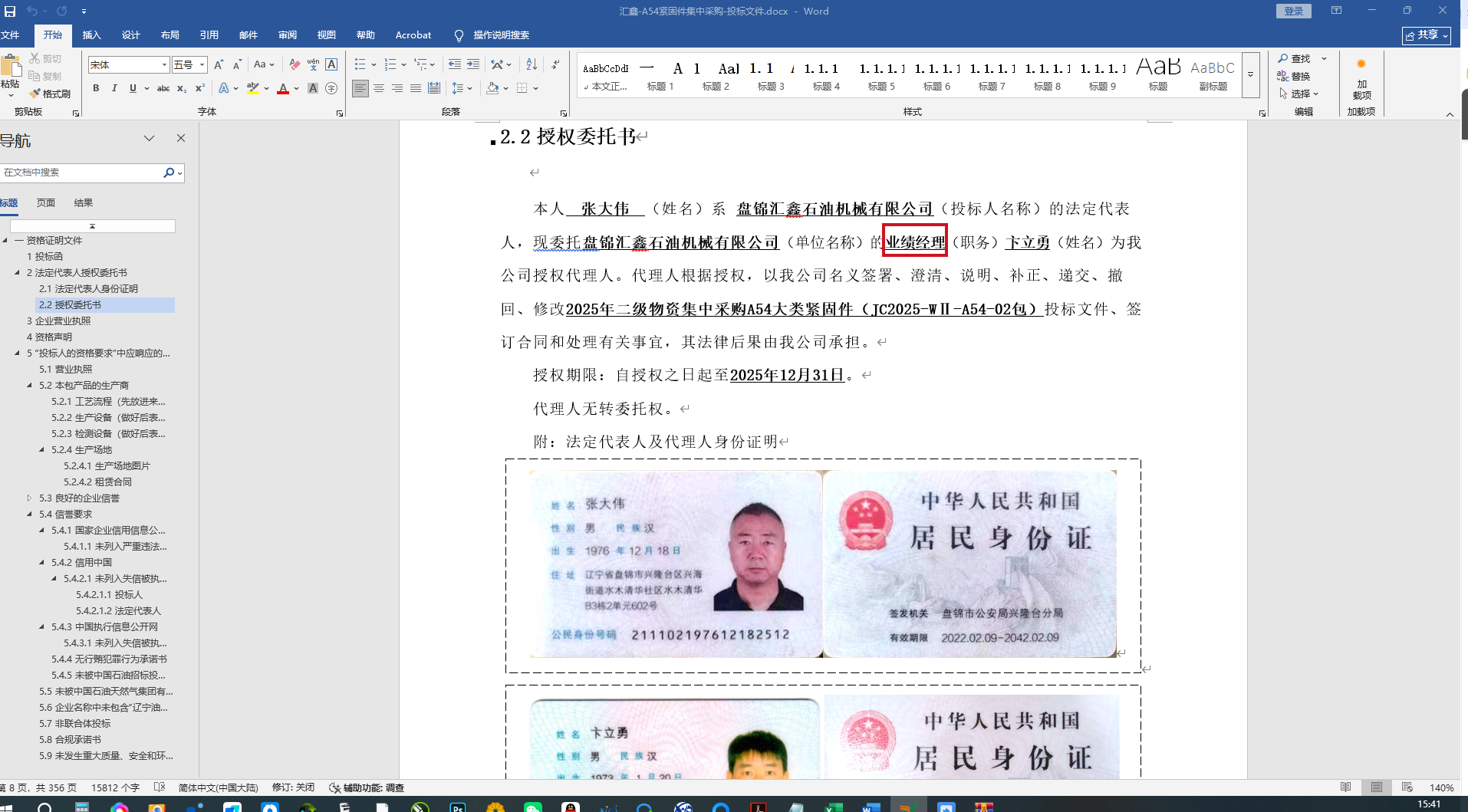
Task: Open the 设计 (Design) ribbon tab
Action: (131, 35)
